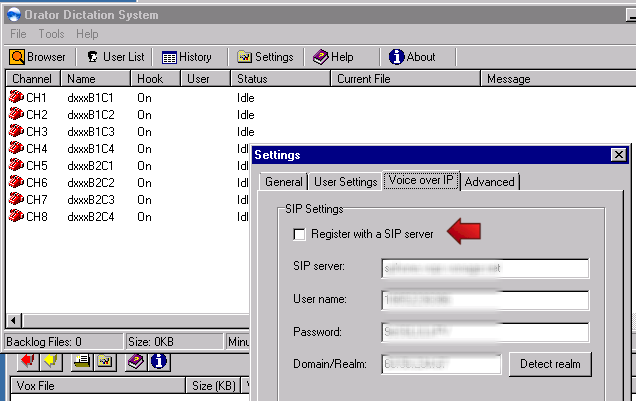This screenshot has width=636, height=401.
Task: Switch to the General tab
Action: [x=284, y=182]
